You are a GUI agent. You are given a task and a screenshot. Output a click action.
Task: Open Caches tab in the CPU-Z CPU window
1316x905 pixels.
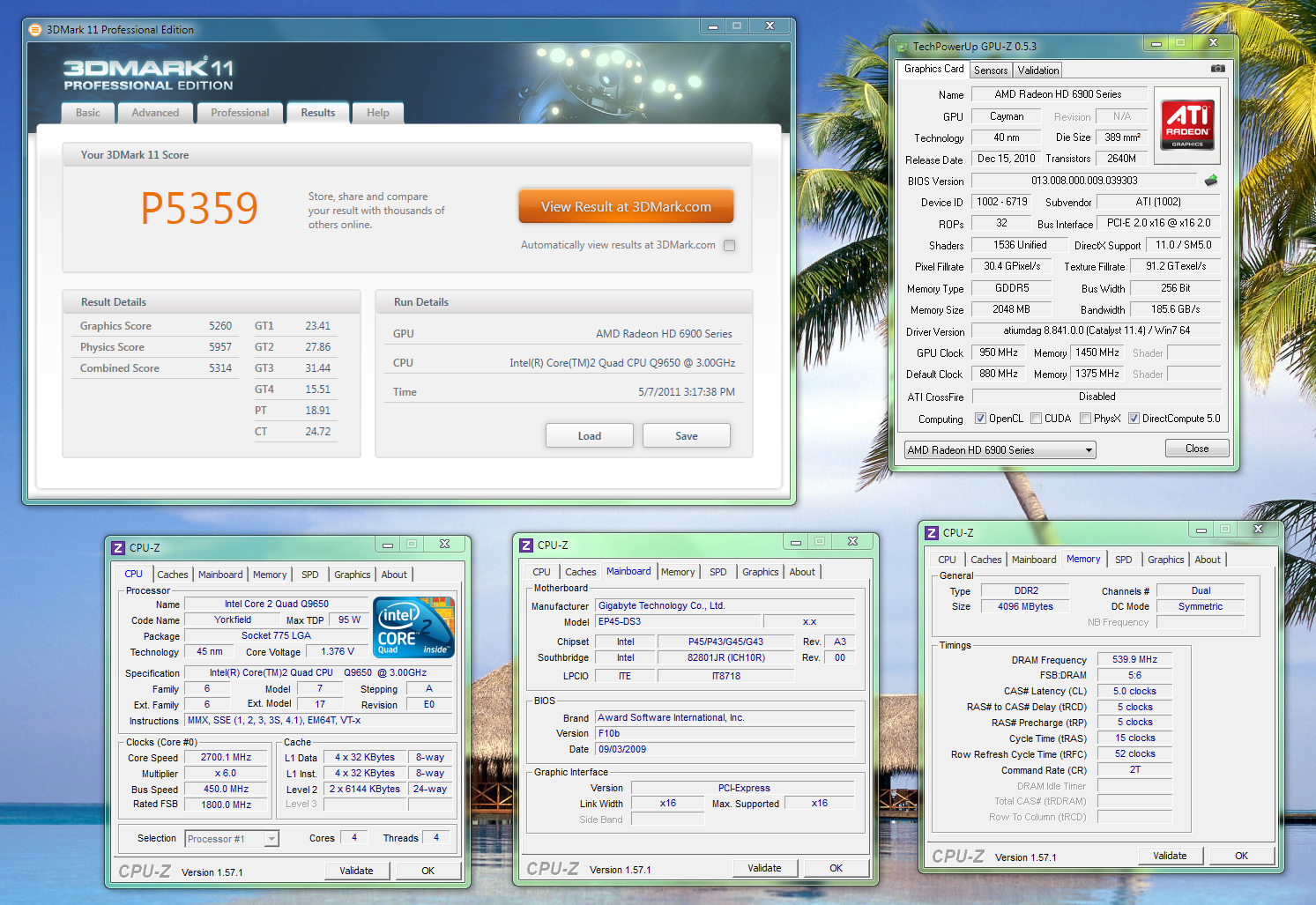(173, 575)
